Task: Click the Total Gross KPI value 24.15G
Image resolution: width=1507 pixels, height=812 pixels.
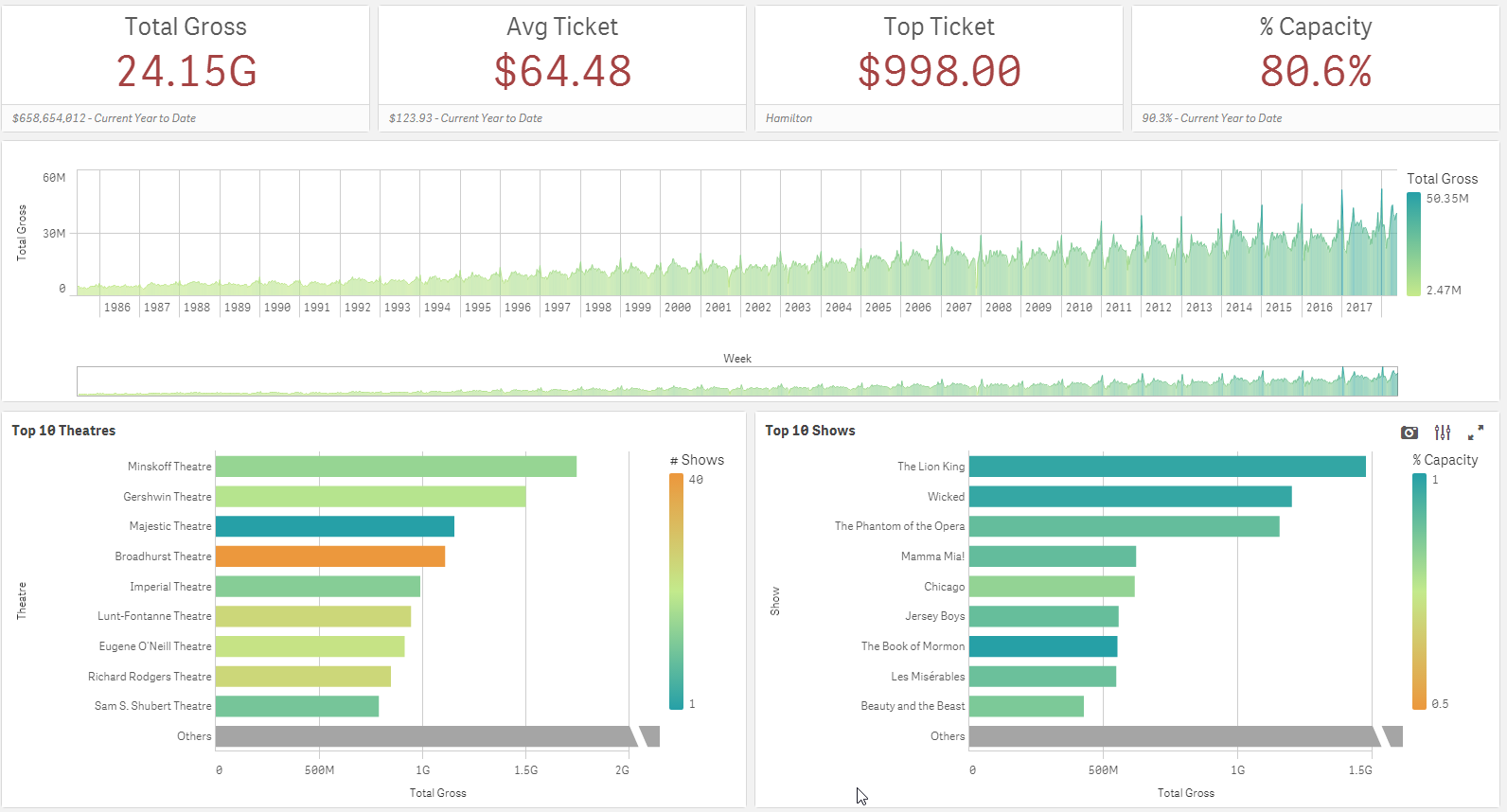Action: tap(186, 72)
